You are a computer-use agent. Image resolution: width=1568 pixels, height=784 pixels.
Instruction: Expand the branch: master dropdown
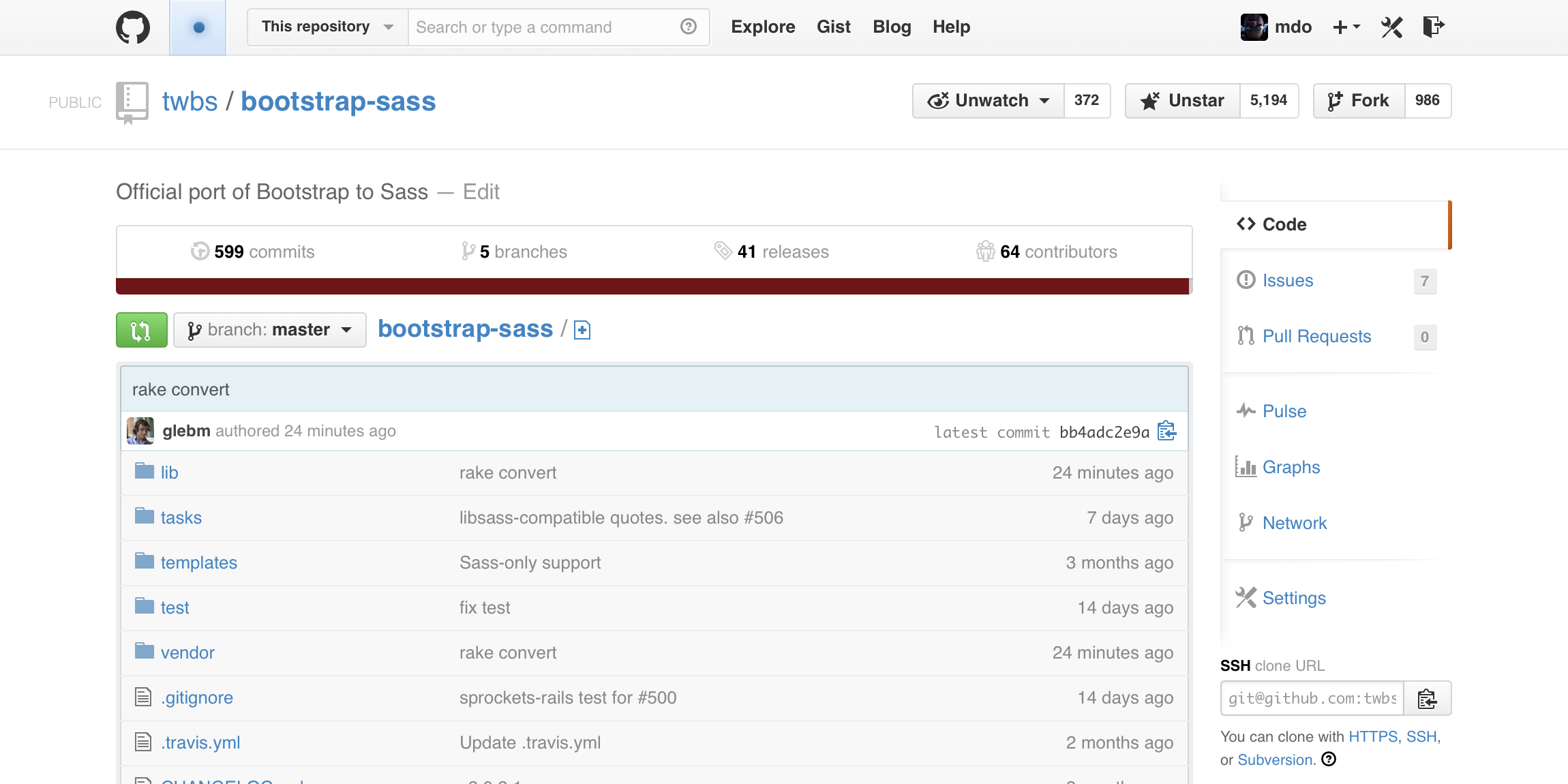click(270, 331)
